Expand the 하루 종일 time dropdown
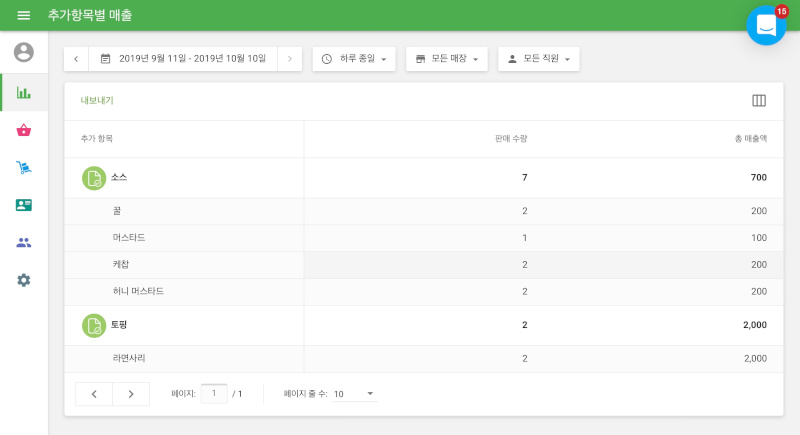 click(354, 59)
